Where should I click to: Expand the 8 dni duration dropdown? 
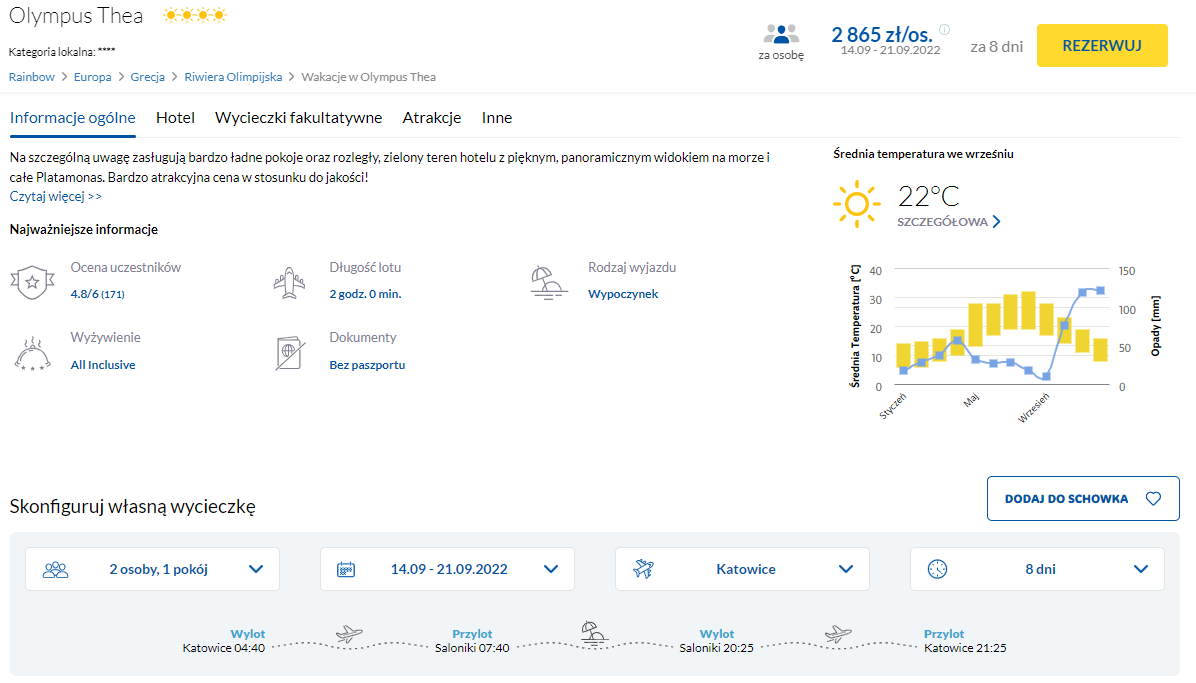pyautogui.click(x=1037, y=569)
